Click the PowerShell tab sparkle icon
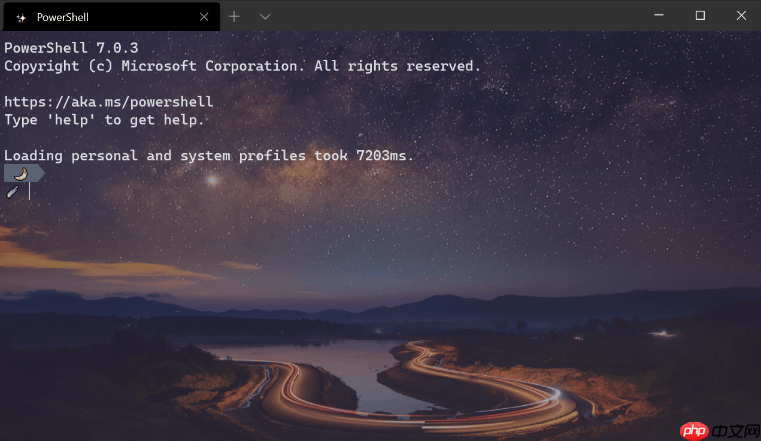 (21, 18)
